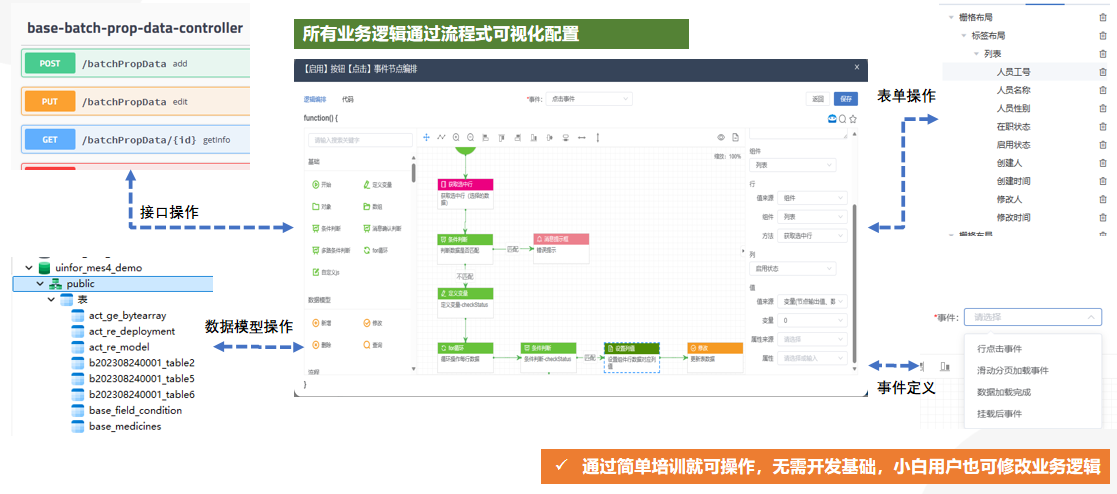Click trash icon beside 启用状态
This screenshot has height=494, width=1117.
[x=1102, y=144]
